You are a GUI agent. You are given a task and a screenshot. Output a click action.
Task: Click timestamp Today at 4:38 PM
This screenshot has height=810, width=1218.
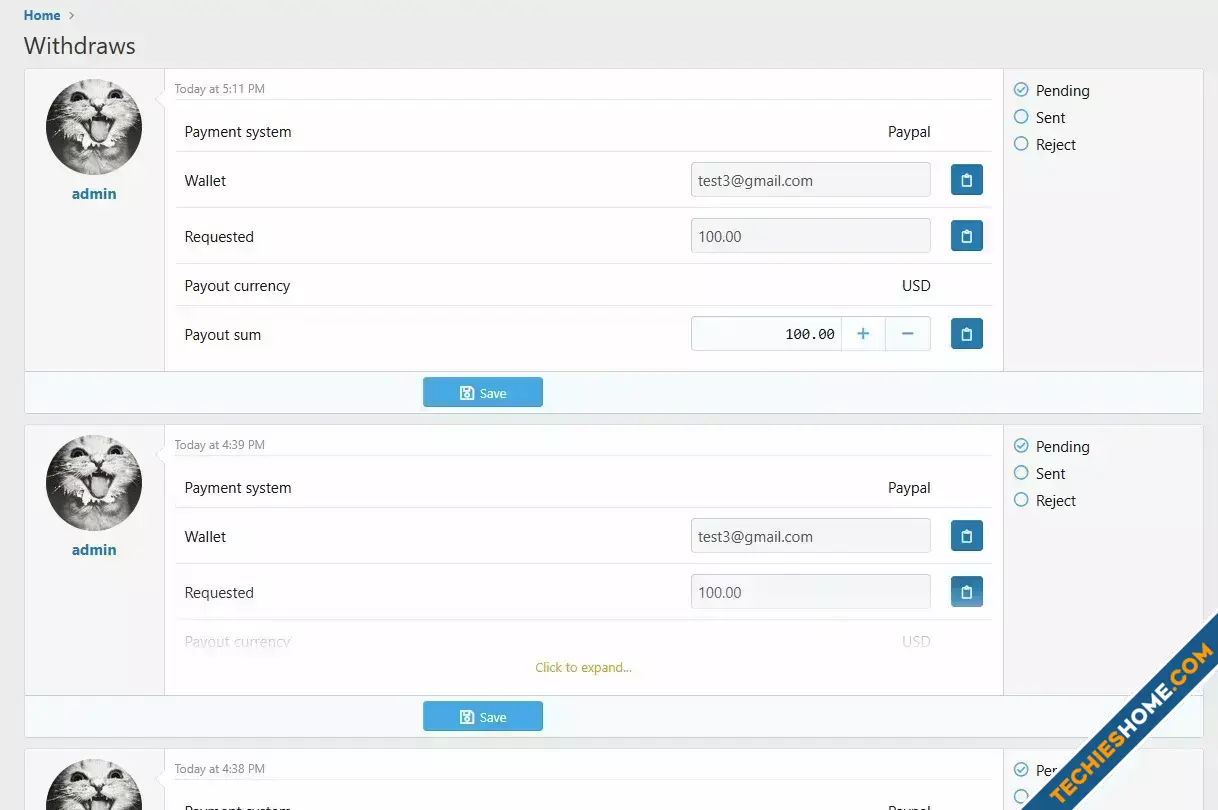coord(220,769)
